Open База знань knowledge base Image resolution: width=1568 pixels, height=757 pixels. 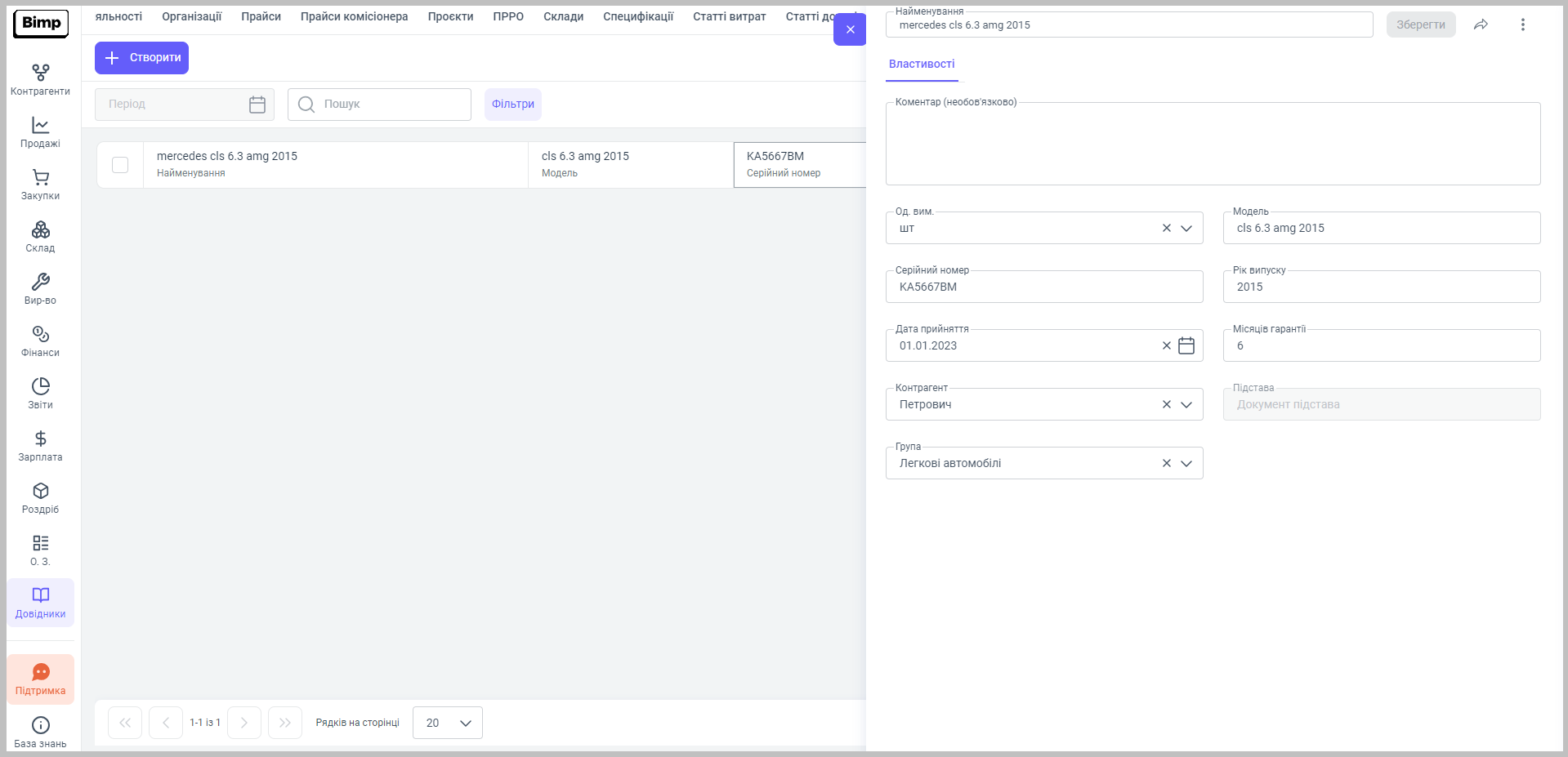(x=40, y=732)
